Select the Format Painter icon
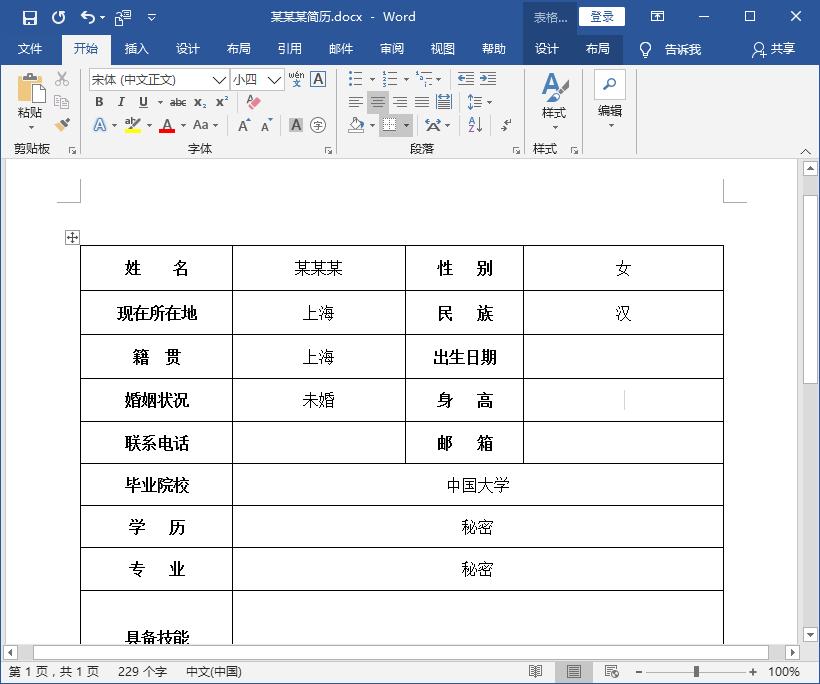 60,123
